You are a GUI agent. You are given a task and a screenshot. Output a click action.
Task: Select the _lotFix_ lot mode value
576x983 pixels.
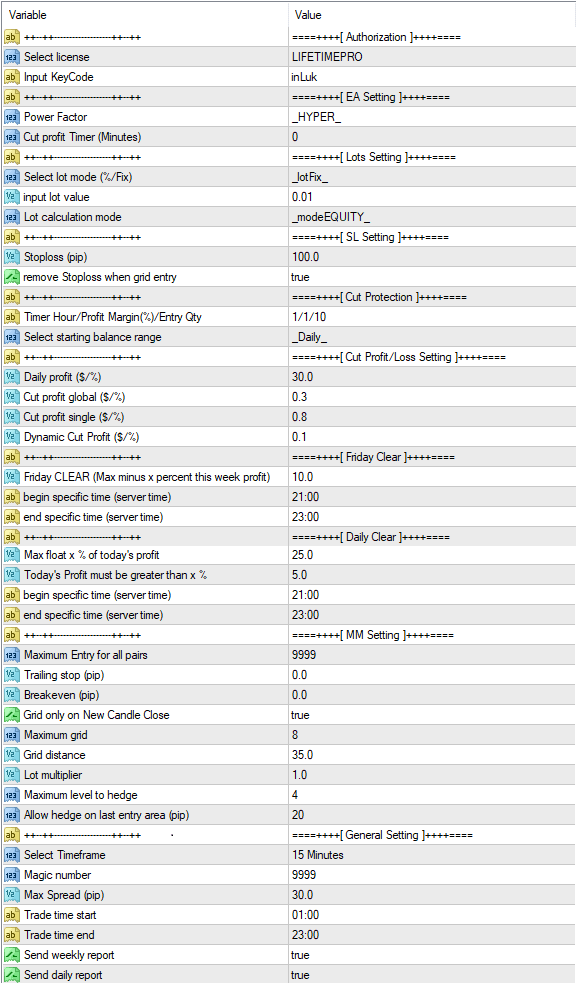310,177
